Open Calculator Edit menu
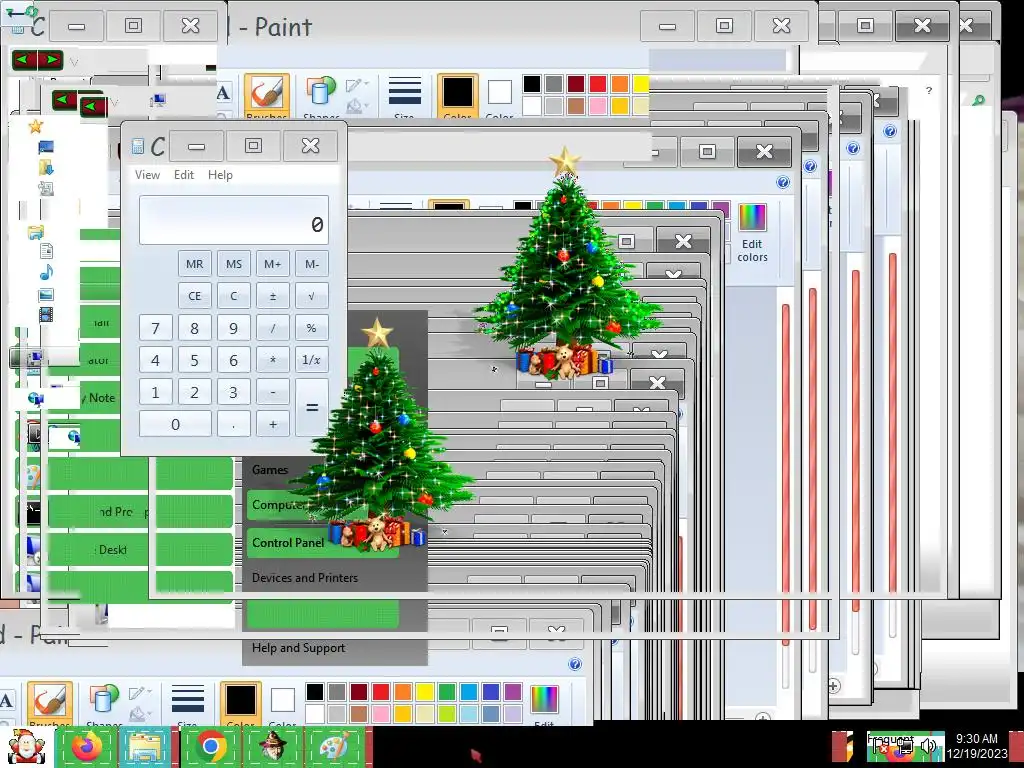The height and width of the screenshot is (768, 1024). (184, 175)
